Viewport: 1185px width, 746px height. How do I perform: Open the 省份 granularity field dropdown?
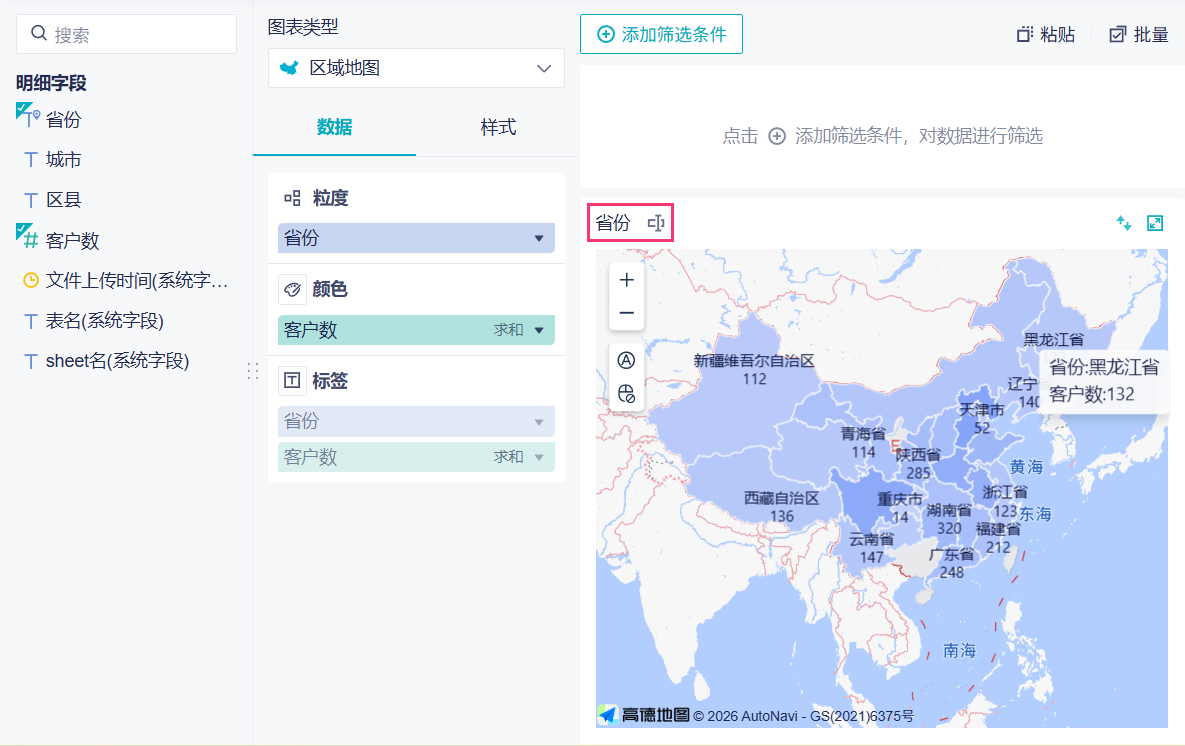tap(416, 238)
